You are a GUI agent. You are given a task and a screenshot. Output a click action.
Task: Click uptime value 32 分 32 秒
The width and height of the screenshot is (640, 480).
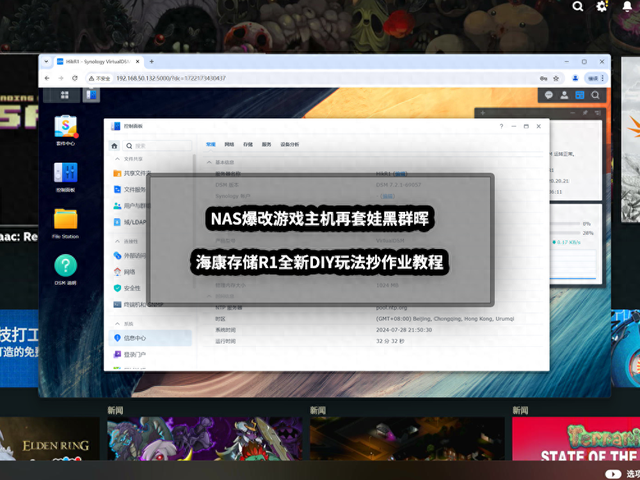(390, 341)
